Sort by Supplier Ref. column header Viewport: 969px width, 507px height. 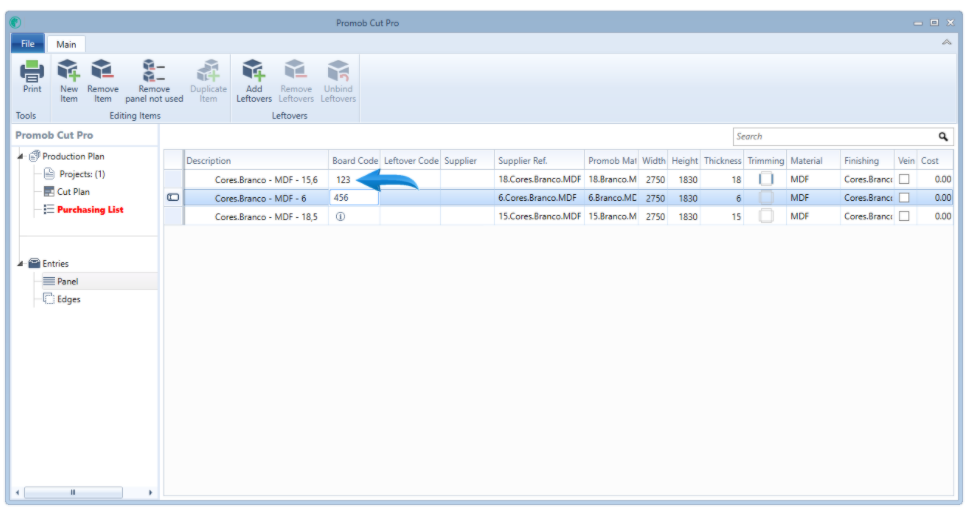[x=539, y=161]
